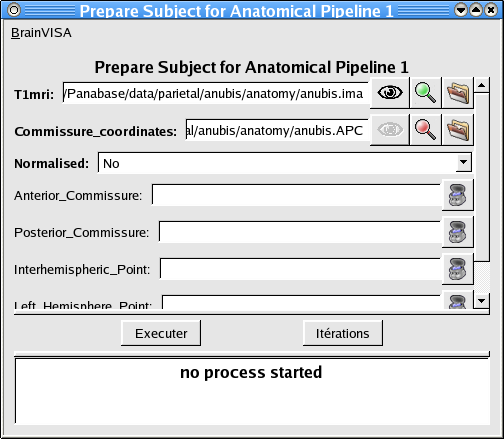This screenshot has width=504, height=439.
Task: Open red magnifier search for Commissure_coordinates
Action: pos(425,130)
